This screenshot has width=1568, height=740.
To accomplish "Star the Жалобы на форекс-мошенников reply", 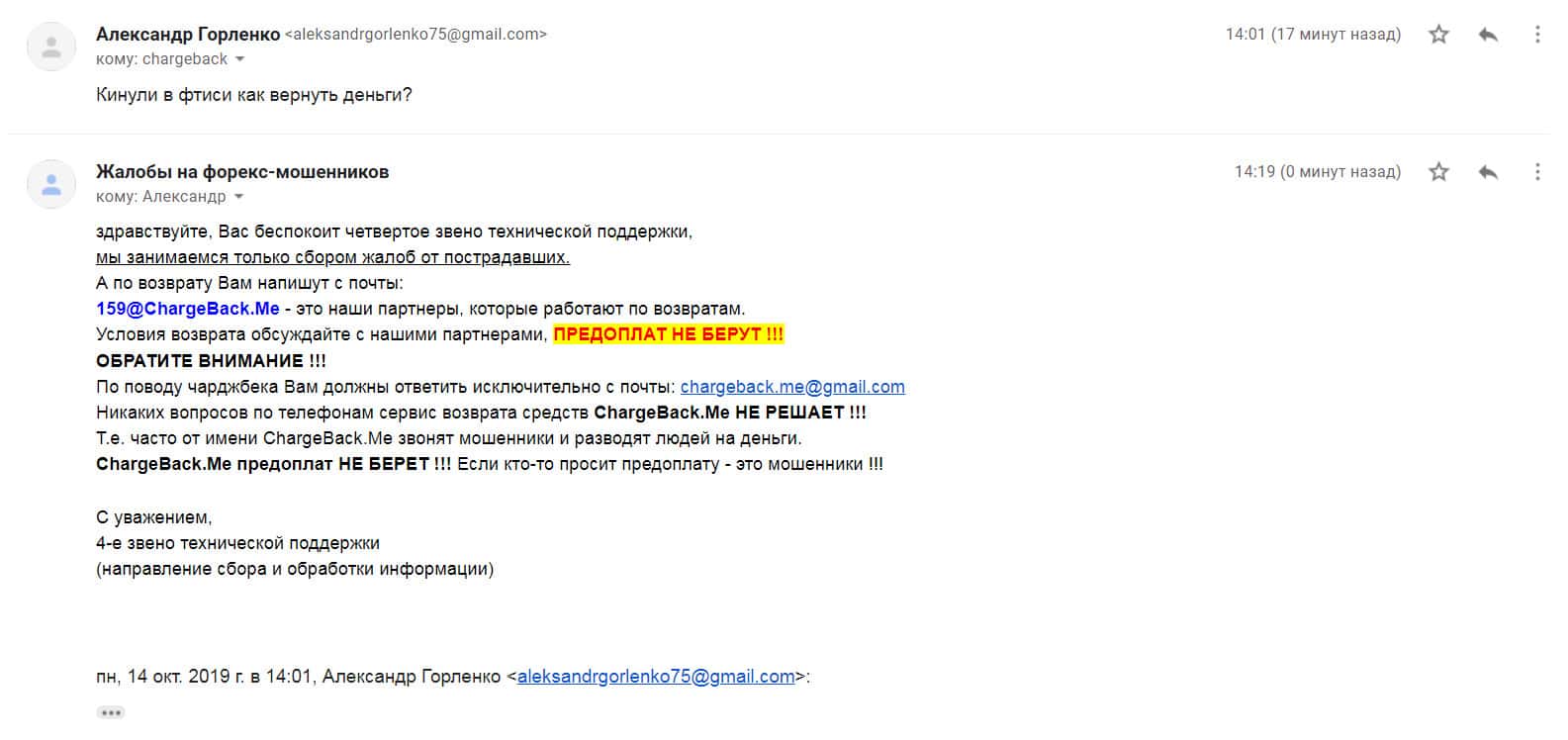I will pyautogui.click(x=1438, y=172).
